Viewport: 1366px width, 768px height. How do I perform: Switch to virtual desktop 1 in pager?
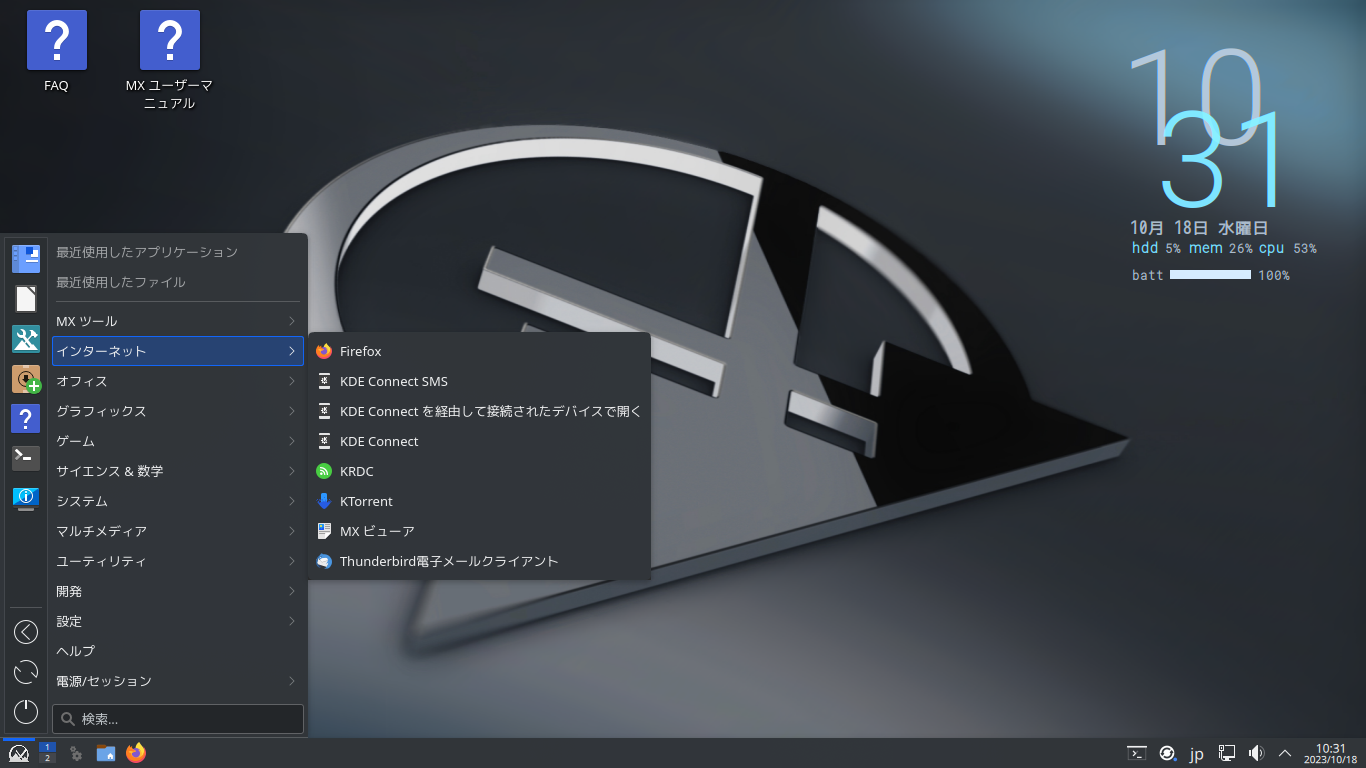click(x=47, y=747)
